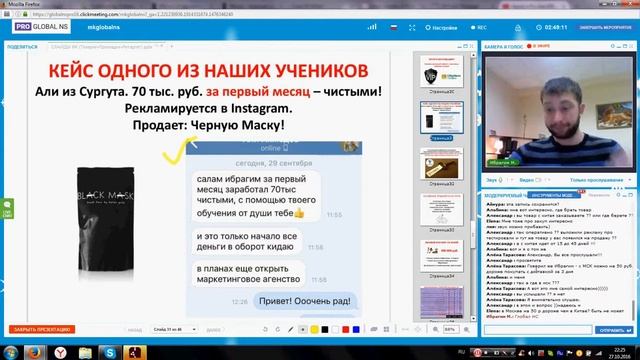
Task: Select the pencil drawing tool
Action: pos(291,329)
